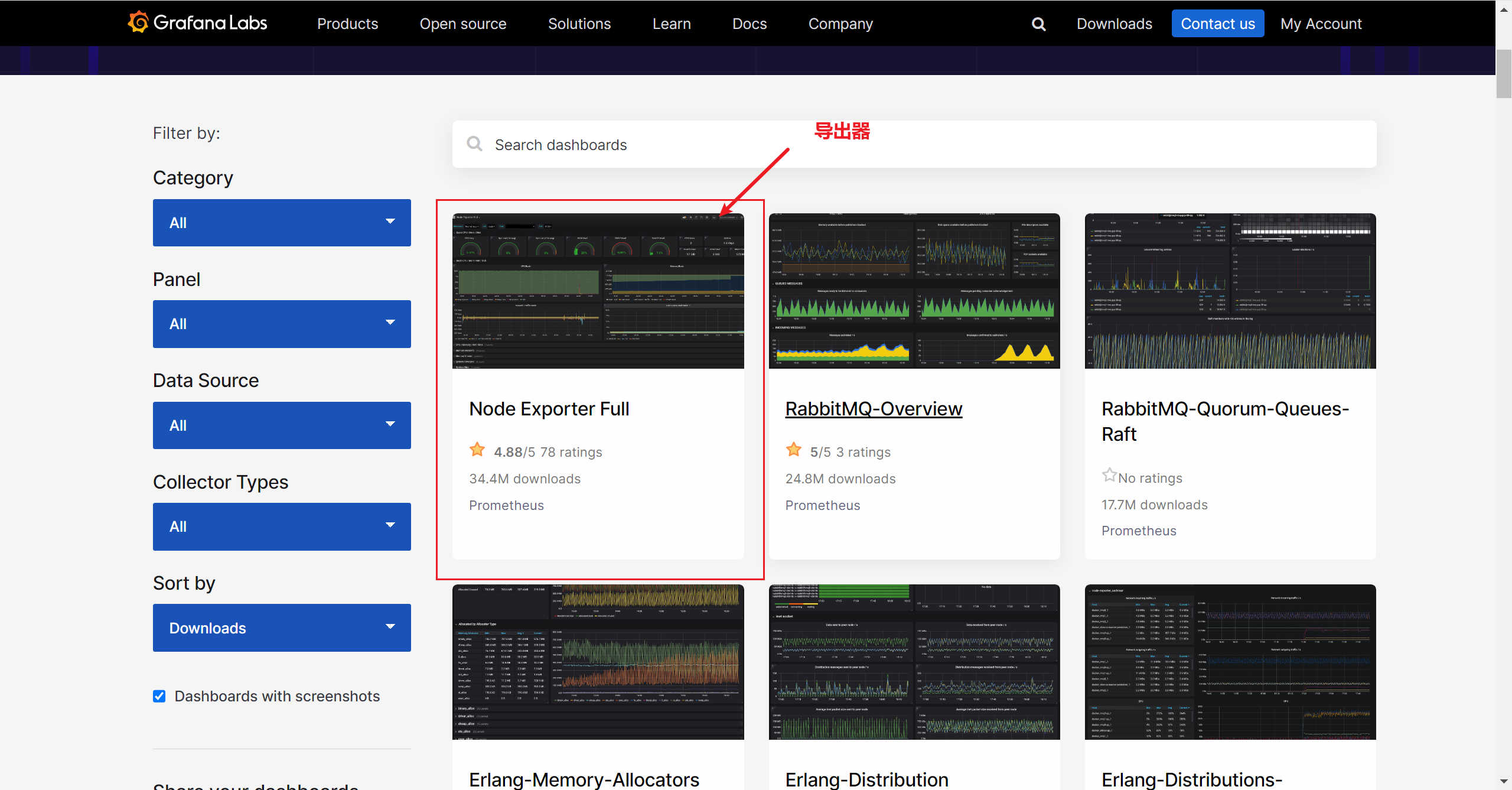Click the '24.8M downloads' text
1512x790 pixels.
840,479
